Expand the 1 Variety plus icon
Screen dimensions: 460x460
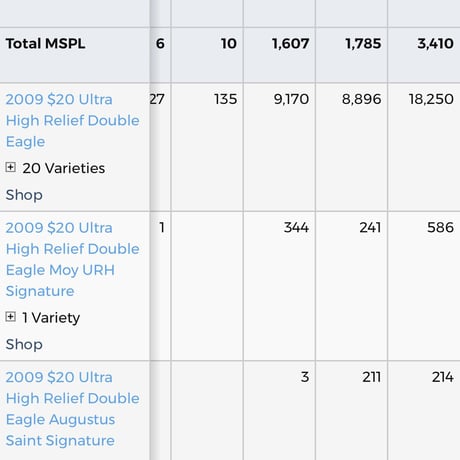(11, 316)
